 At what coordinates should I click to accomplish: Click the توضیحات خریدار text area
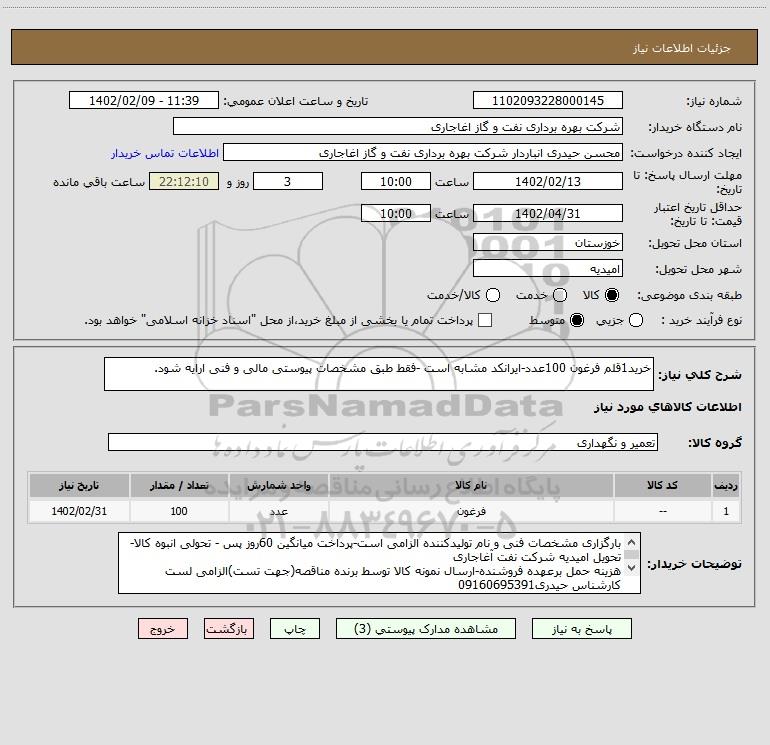tap(380, 563)
